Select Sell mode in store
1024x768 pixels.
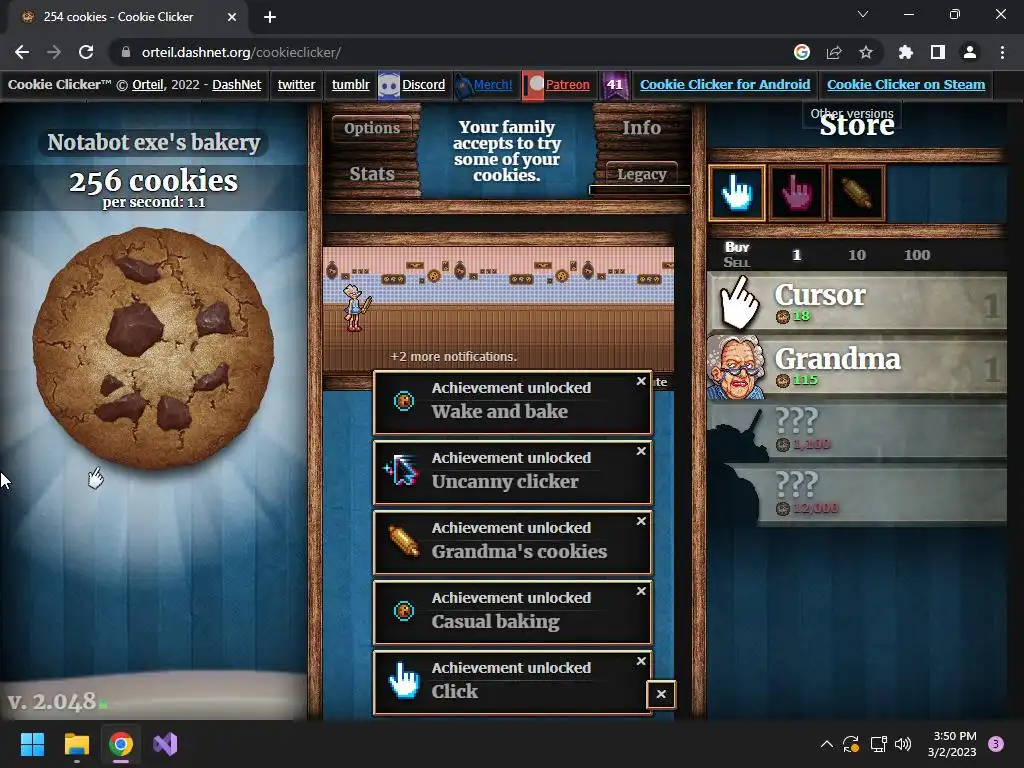[x=737, y=263]
